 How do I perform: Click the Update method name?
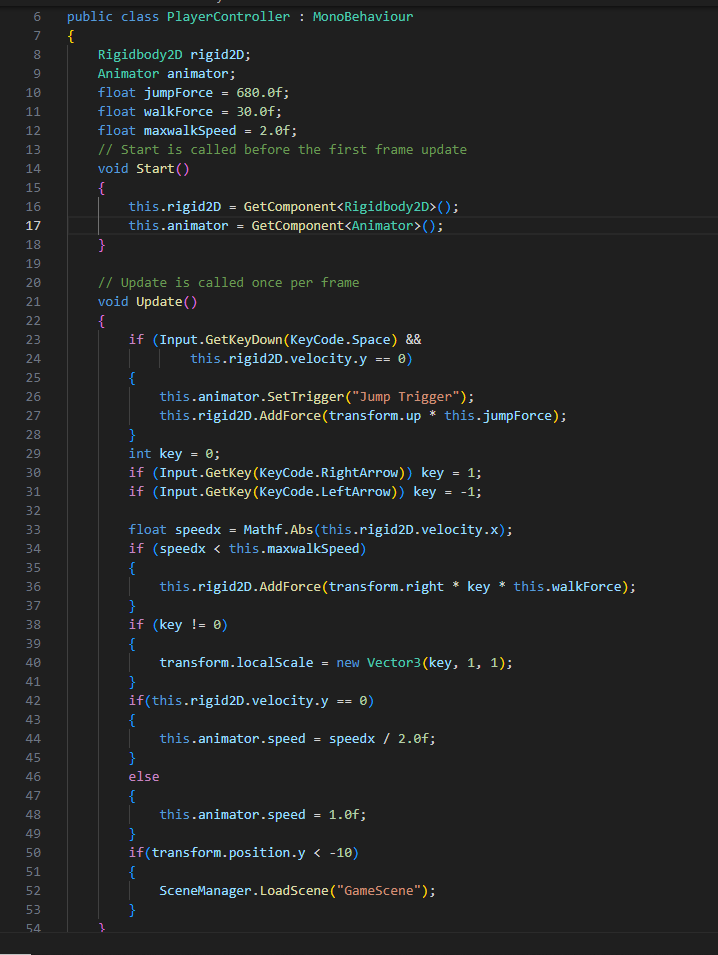coord(159,302)
